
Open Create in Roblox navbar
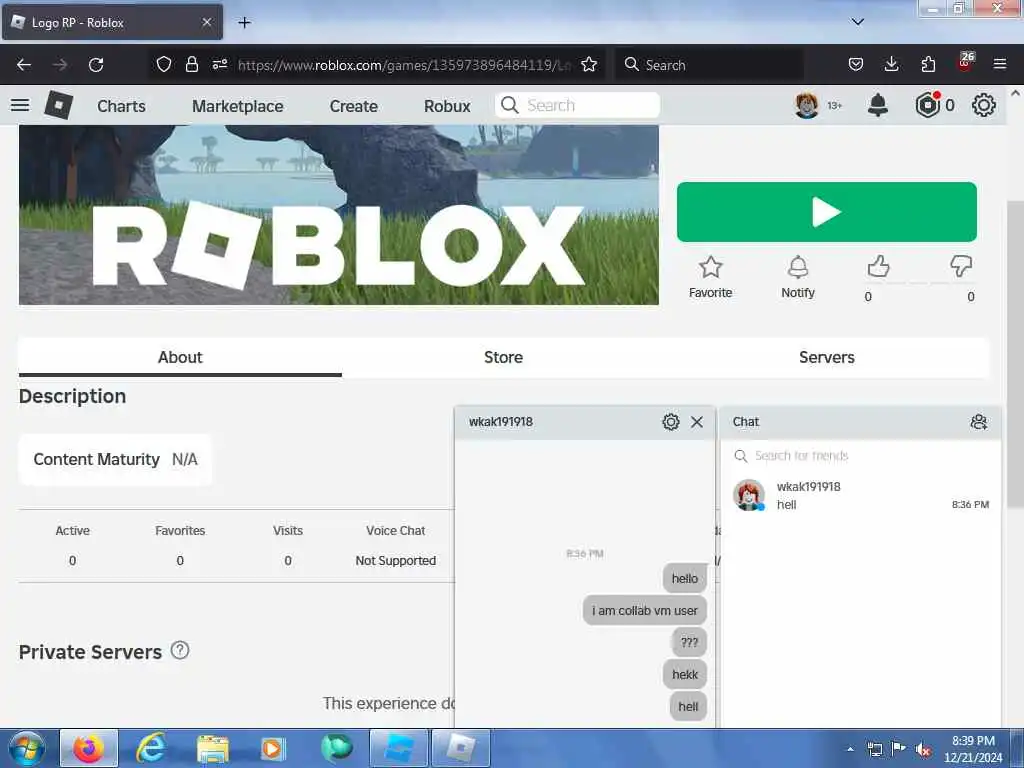point(353,106)
